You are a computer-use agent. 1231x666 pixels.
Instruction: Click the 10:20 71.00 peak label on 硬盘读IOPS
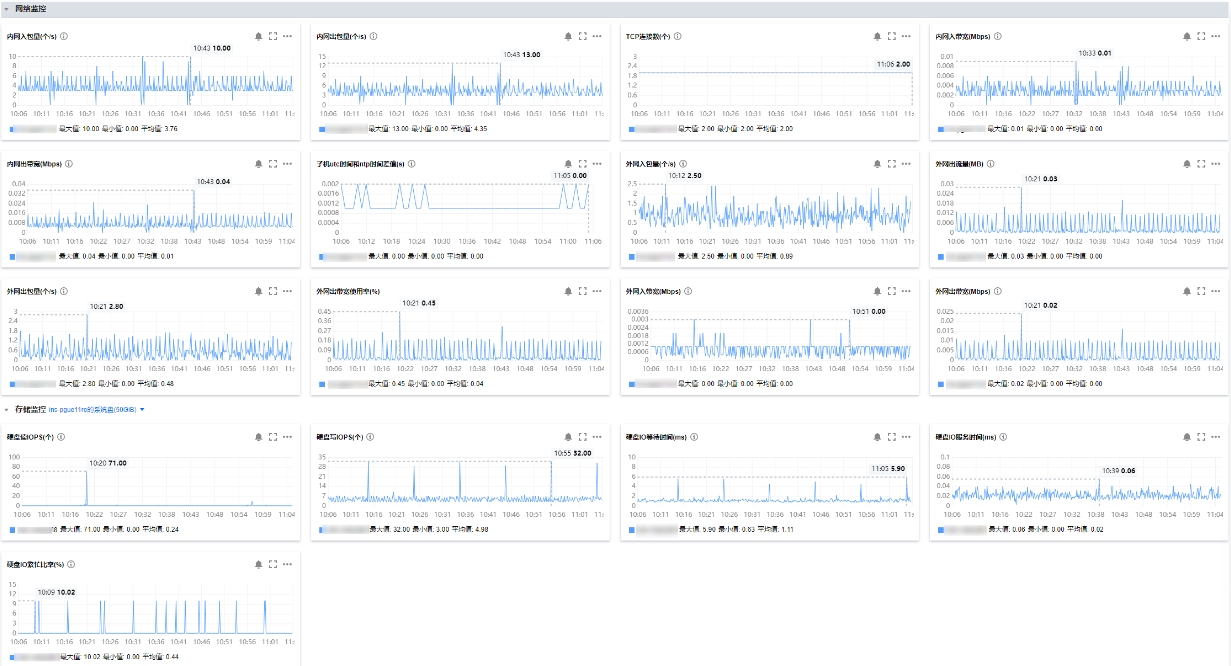[x=108, y=463]
